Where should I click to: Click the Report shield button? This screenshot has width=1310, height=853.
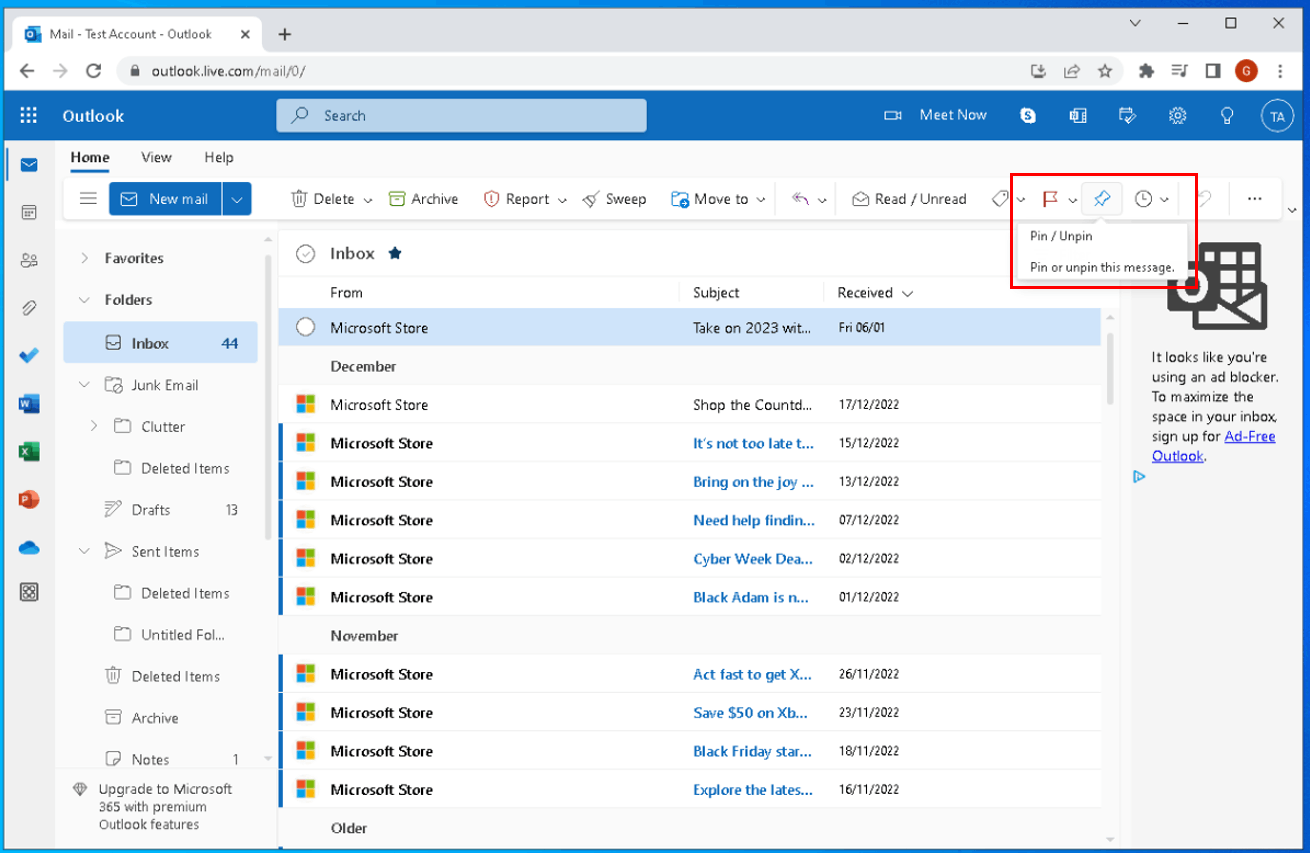[x=516, y=199]
